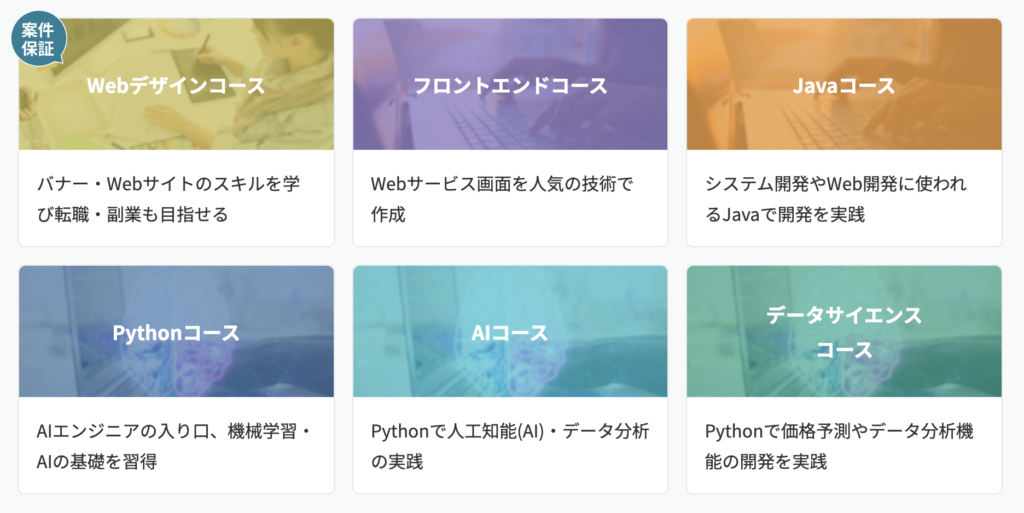
Task: Select the データサイエンスコース heading
Action: (x=843, y=332)
